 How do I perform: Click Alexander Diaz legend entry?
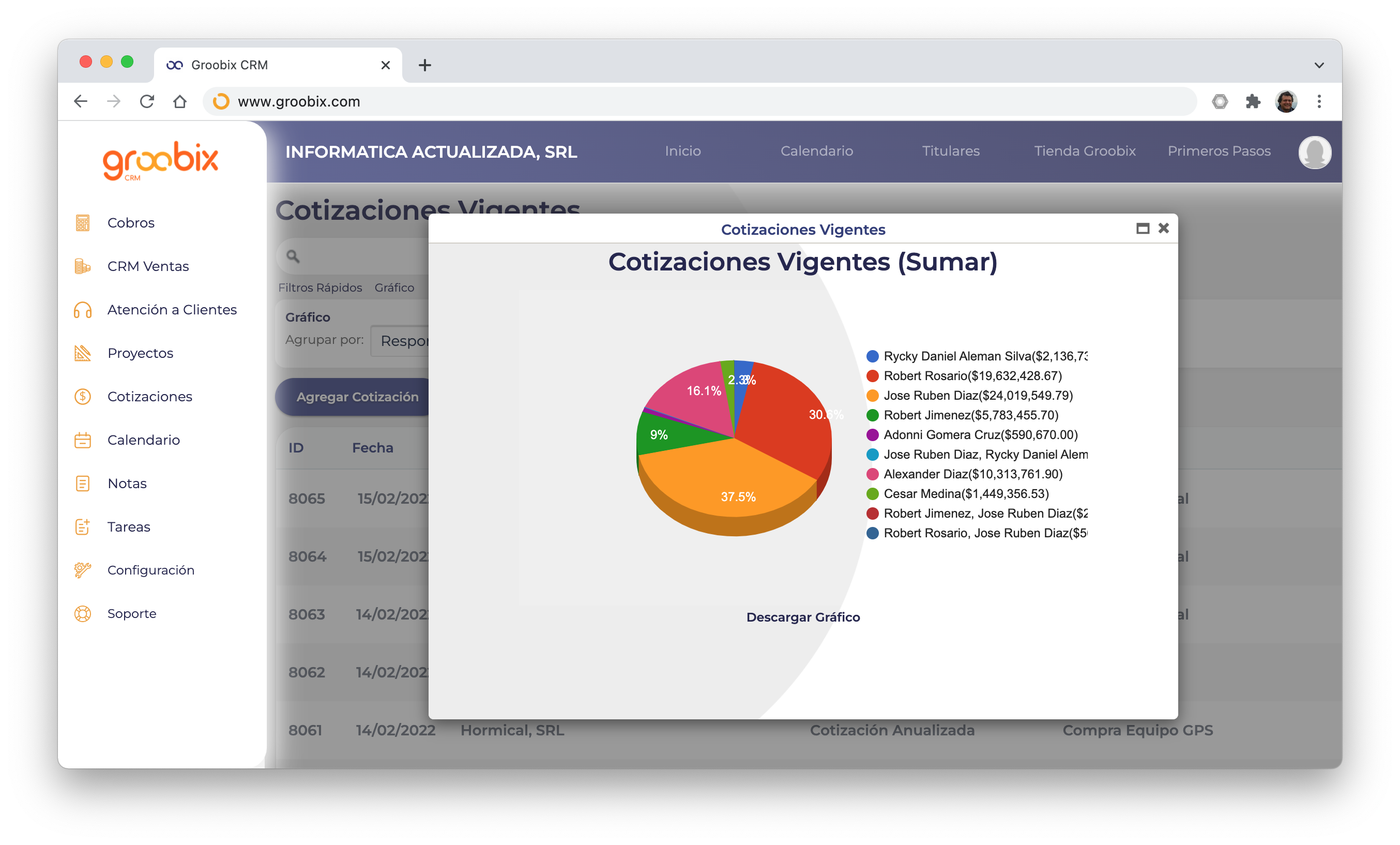(964, 474)
